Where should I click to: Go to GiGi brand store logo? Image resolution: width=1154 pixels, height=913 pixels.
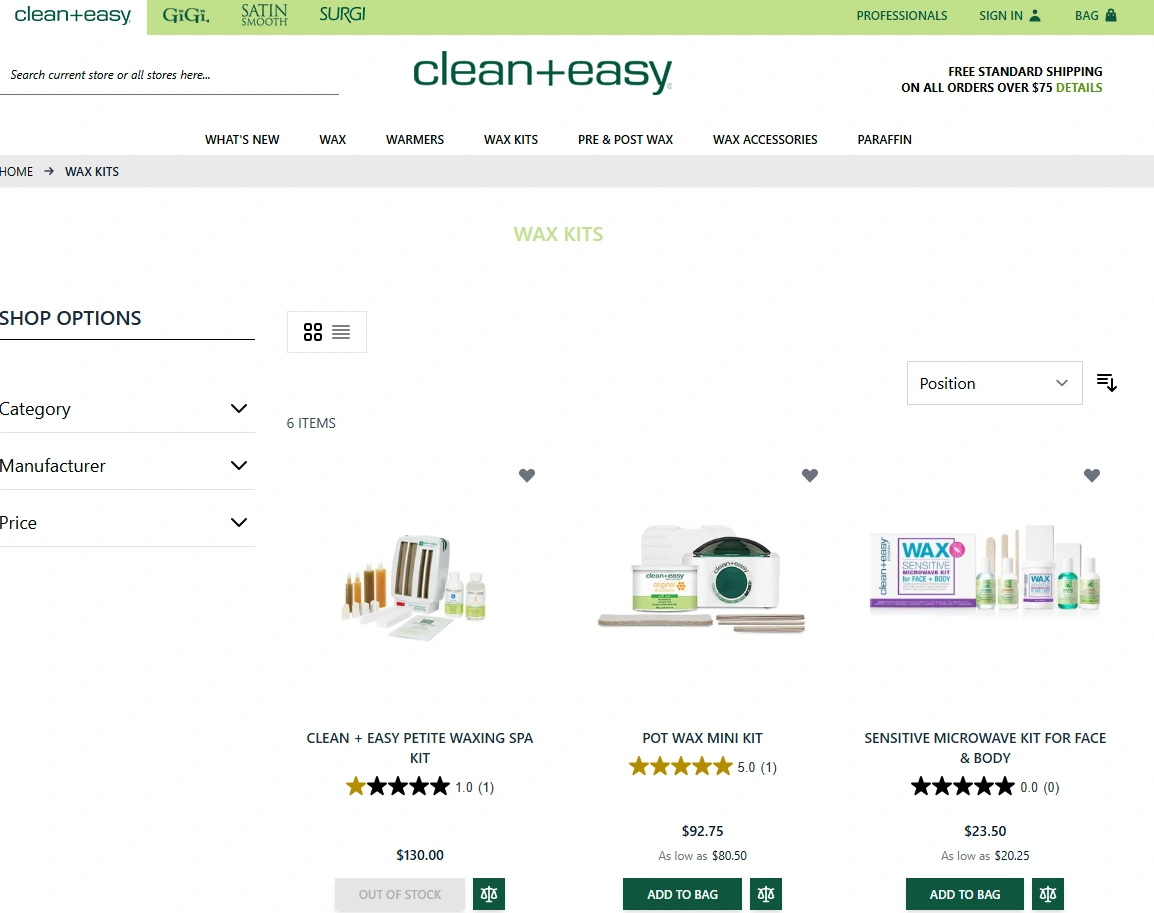185,15
